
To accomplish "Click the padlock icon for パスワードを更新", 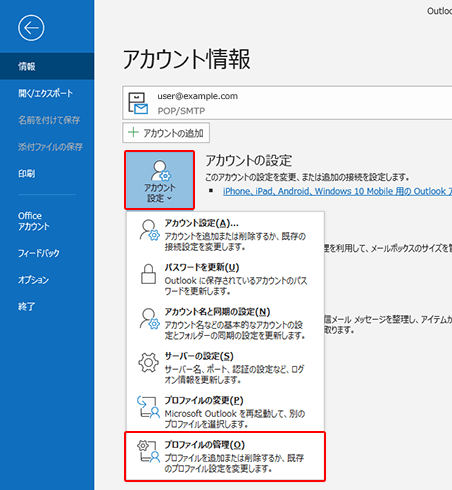I will pyautogui.click(x=148, y=274).
